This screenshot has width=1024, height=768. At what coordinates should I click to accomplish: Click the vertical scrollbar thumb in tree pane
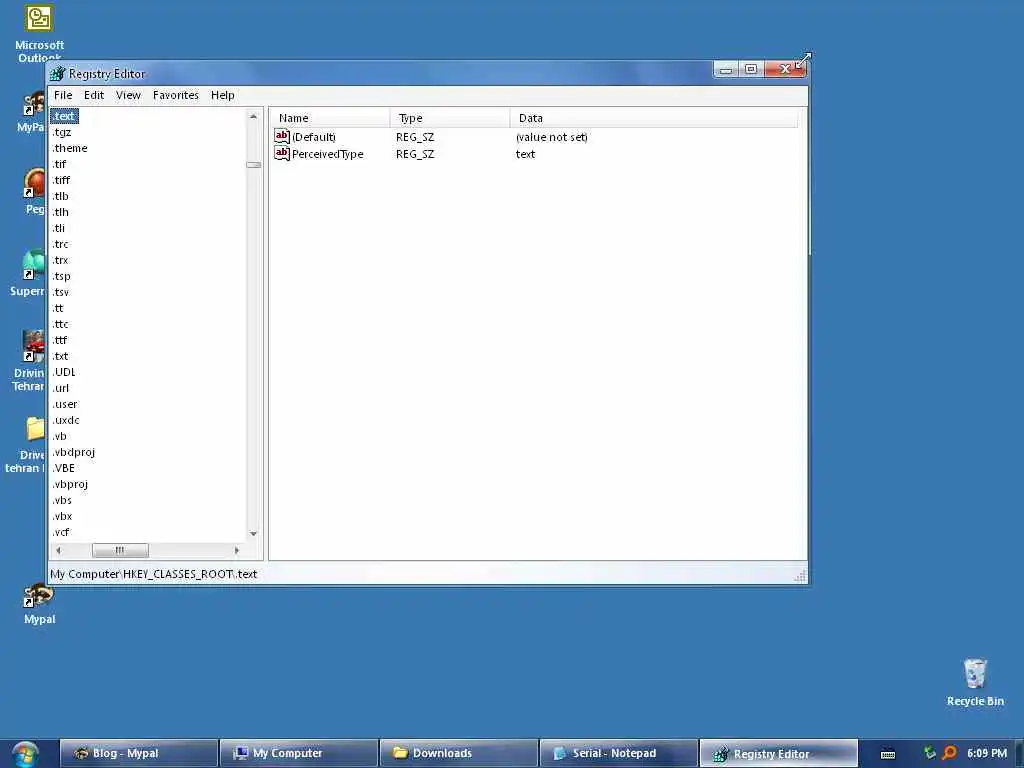[x=253, y=165]
